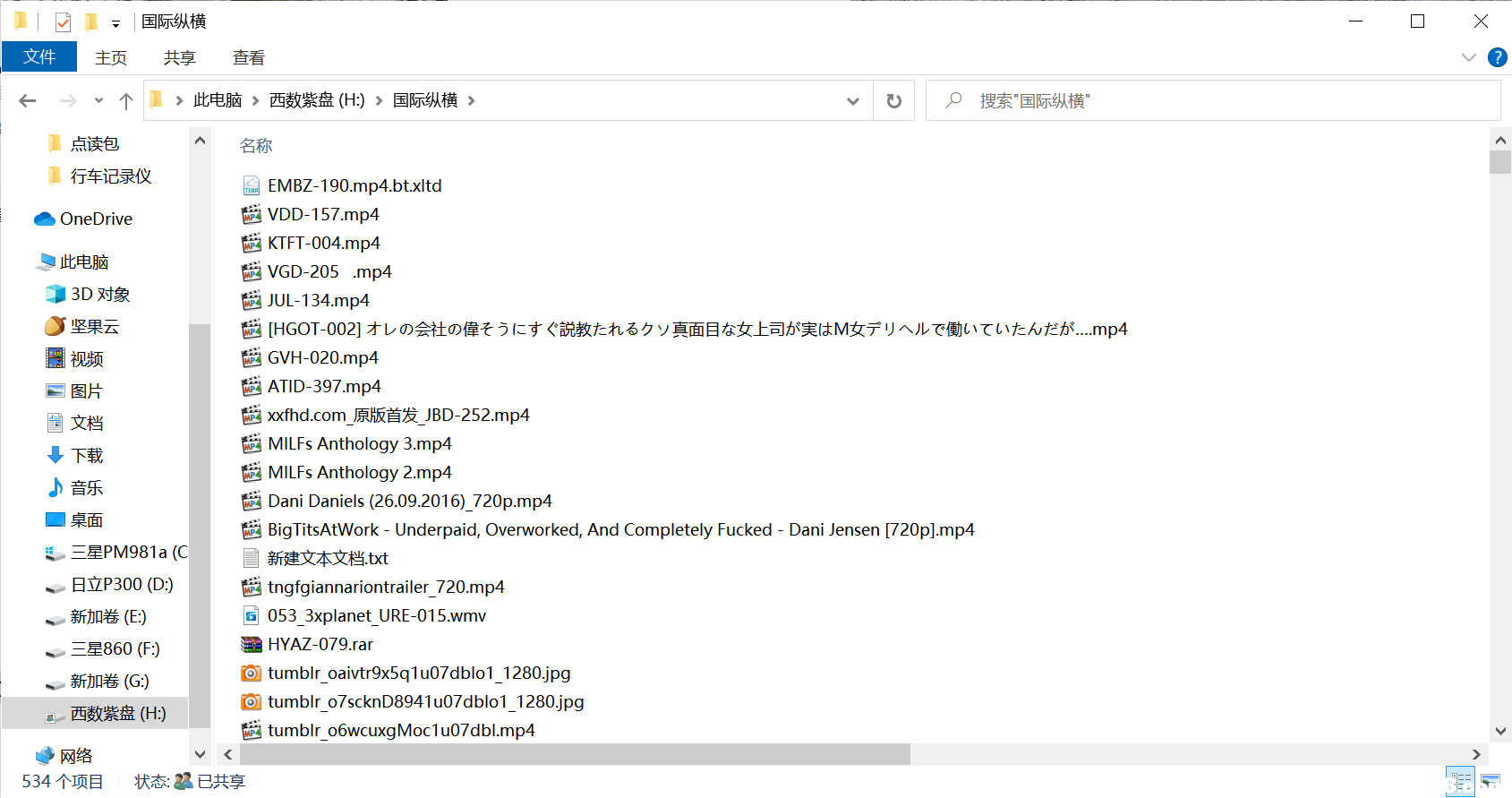This screenshot has height=798, width=1512.
Task: Click the MP4 icon of JUL-134.mp4
Action: tap(252, 300)
